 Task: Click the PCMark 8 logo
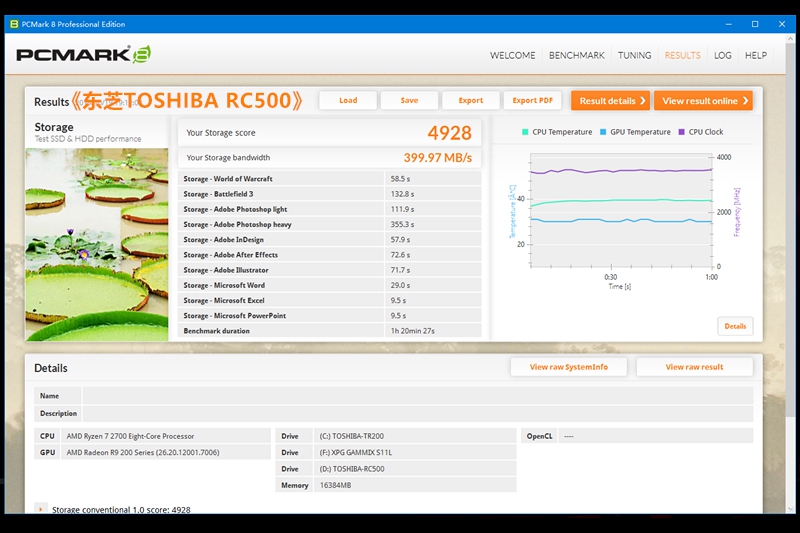(x=83, y=54)
